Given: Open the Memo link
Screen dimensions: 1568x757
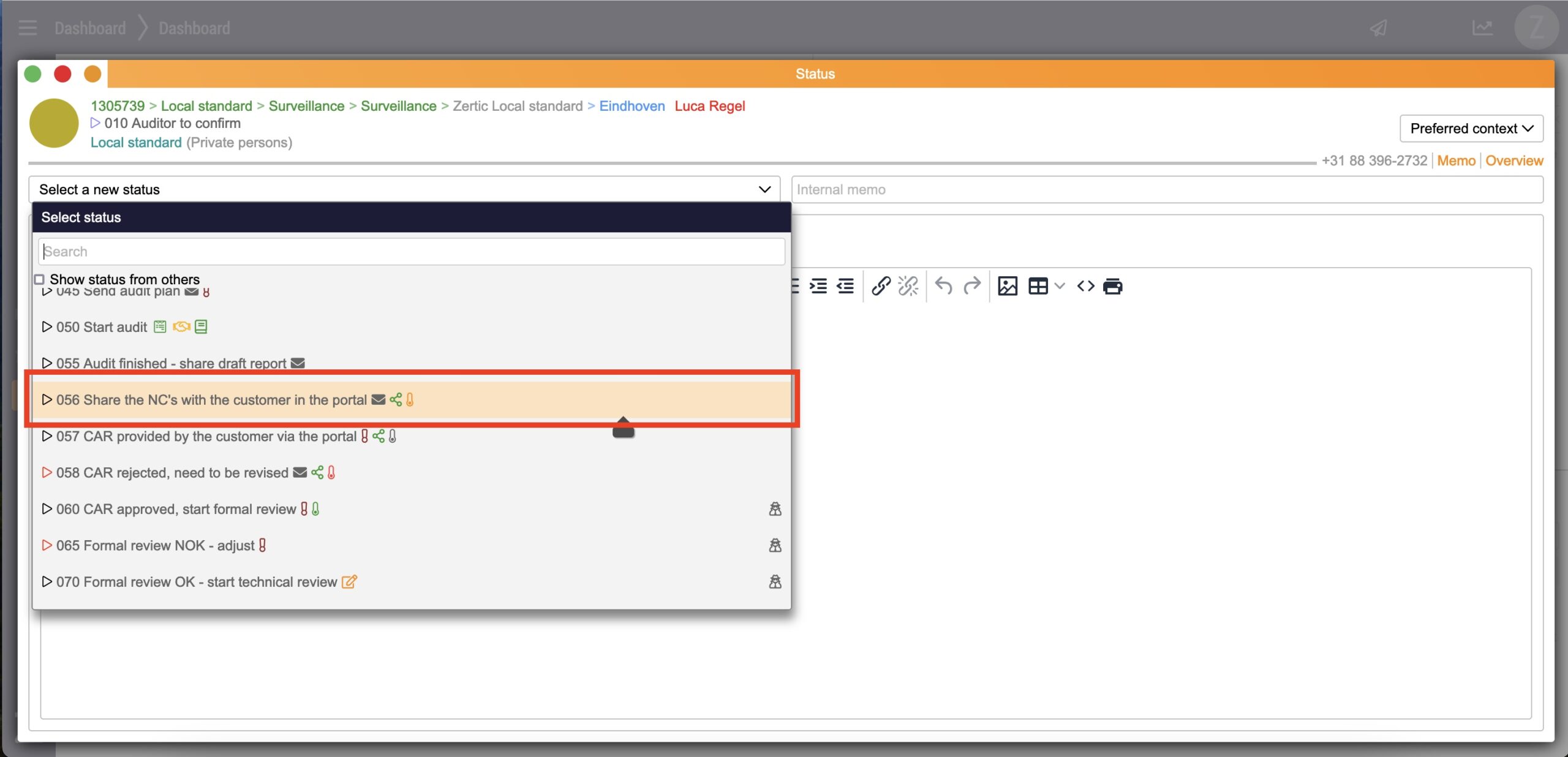Looking at the screenshot, I should (1456, 160).
